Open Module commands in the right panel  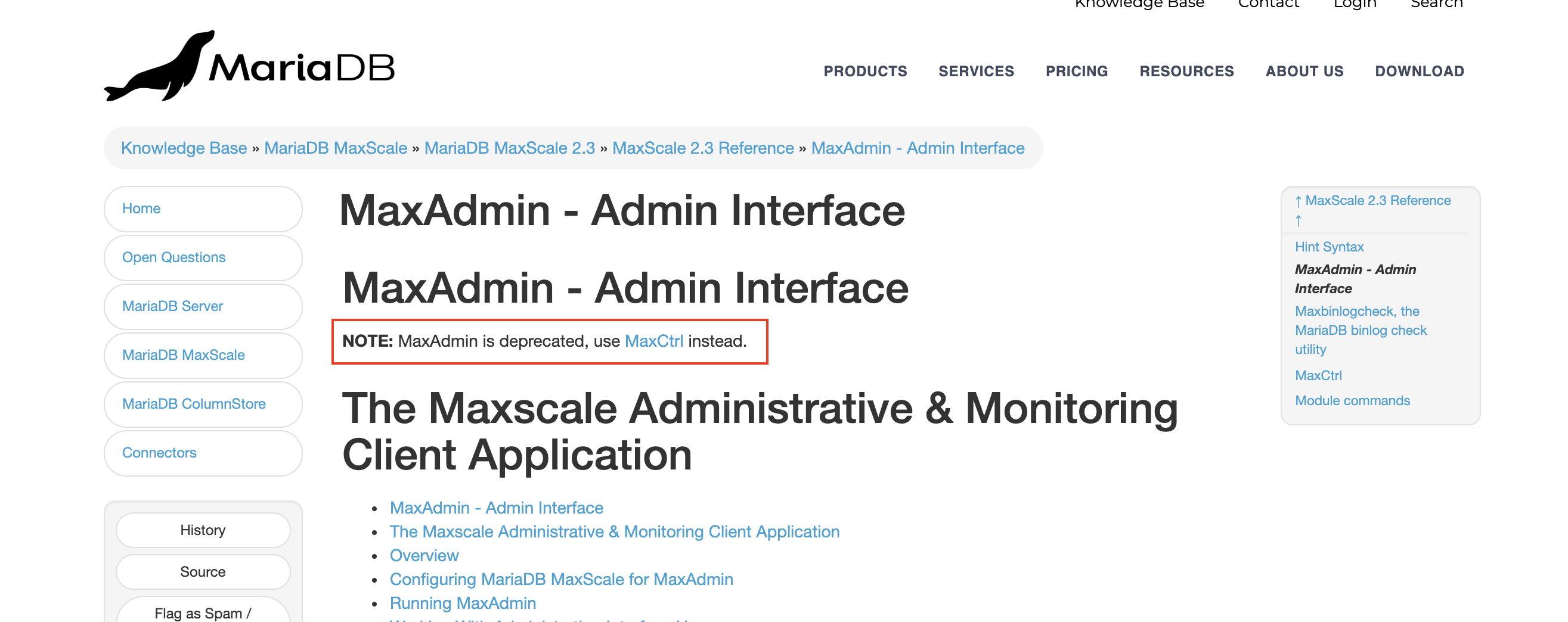[x=1352, y=401]
